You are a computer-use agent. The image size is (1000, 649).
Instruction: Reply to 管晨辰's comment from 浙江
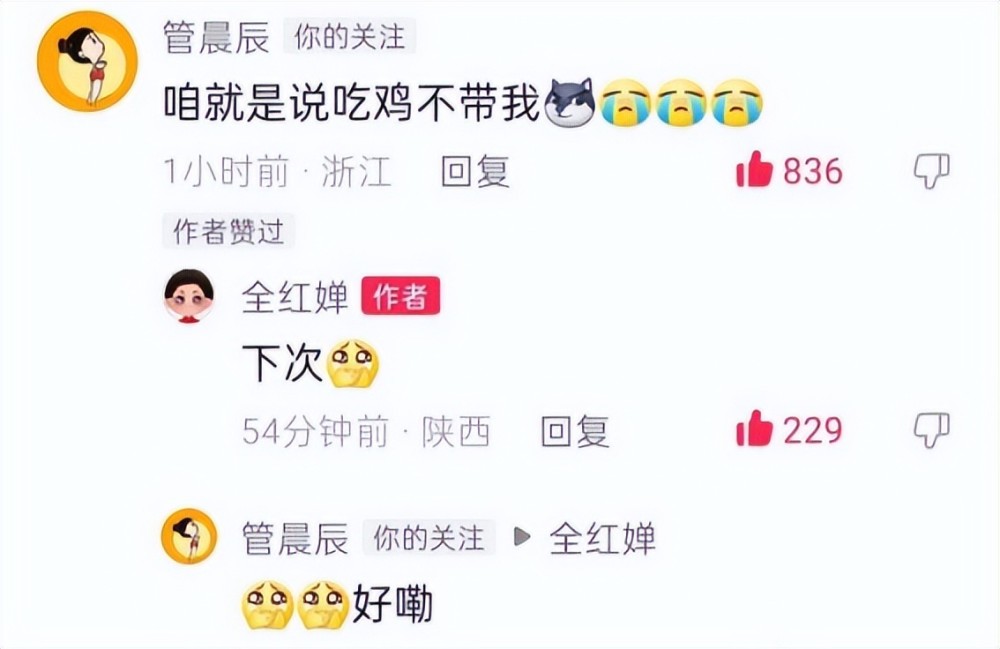point(475,171)
